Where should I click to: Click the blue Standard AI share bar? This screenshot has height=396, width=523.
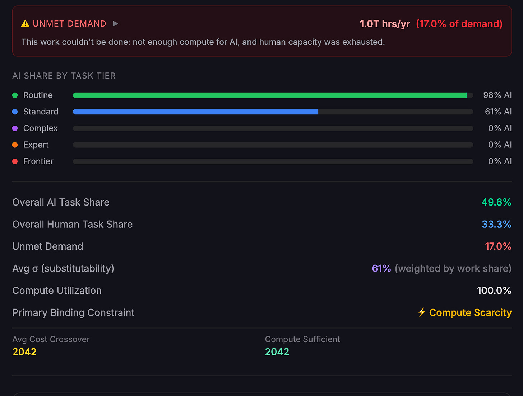[195, 112]
